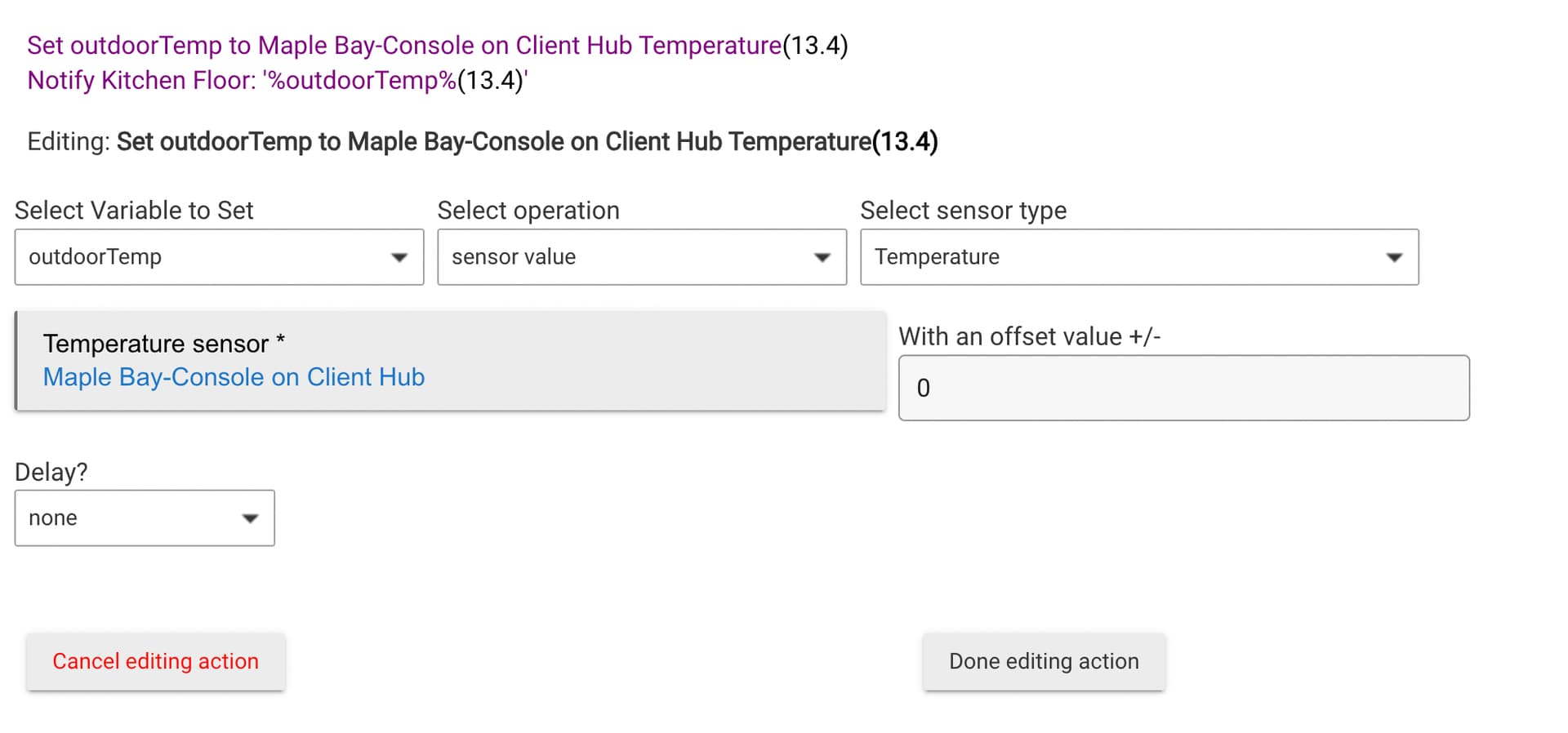Focus the offset value input field

pyautogui.click(x=1184, y=388)
